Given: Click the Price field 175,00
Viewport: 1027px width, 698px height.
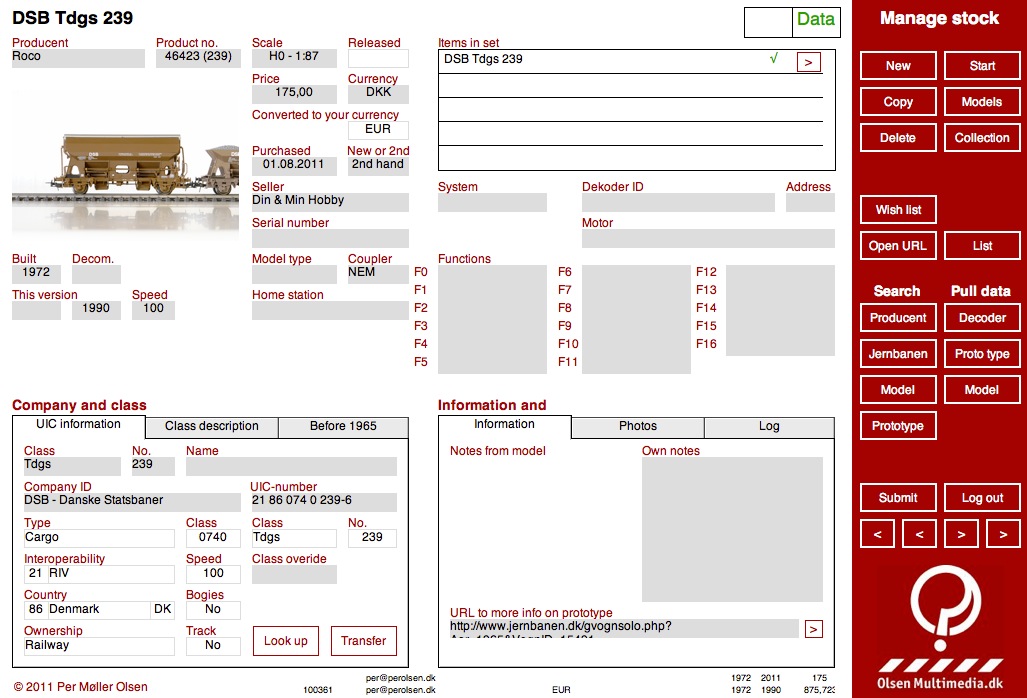Looking at the screenshot, I should click(x=294, y=94).
